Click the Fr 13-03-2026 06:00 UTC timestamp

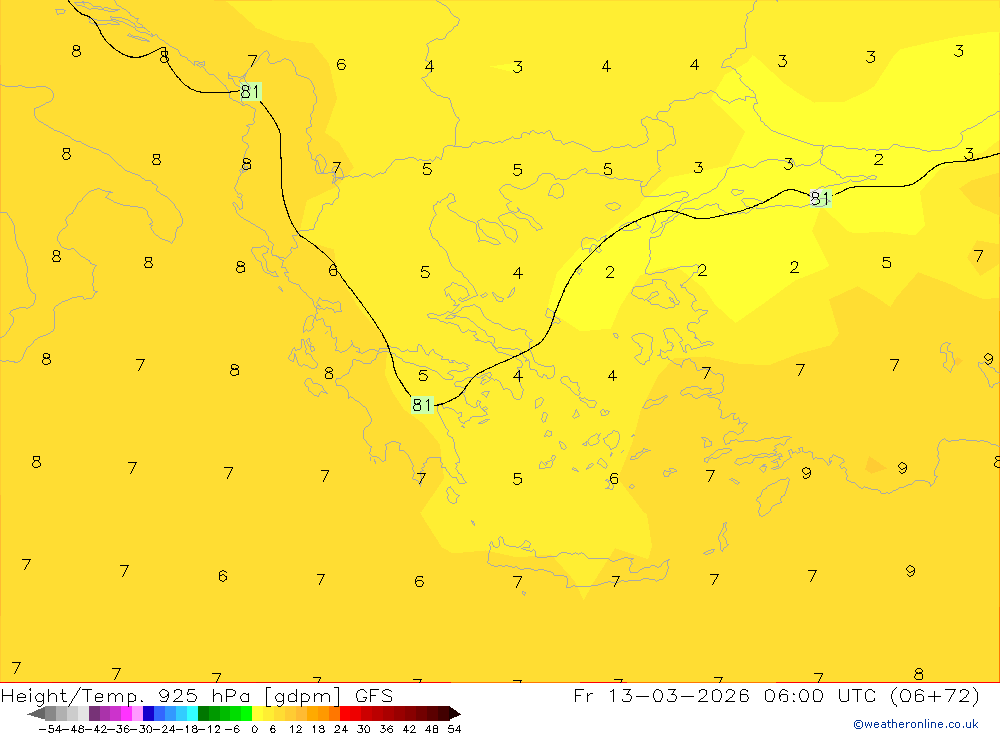click(x=776, y=695)
